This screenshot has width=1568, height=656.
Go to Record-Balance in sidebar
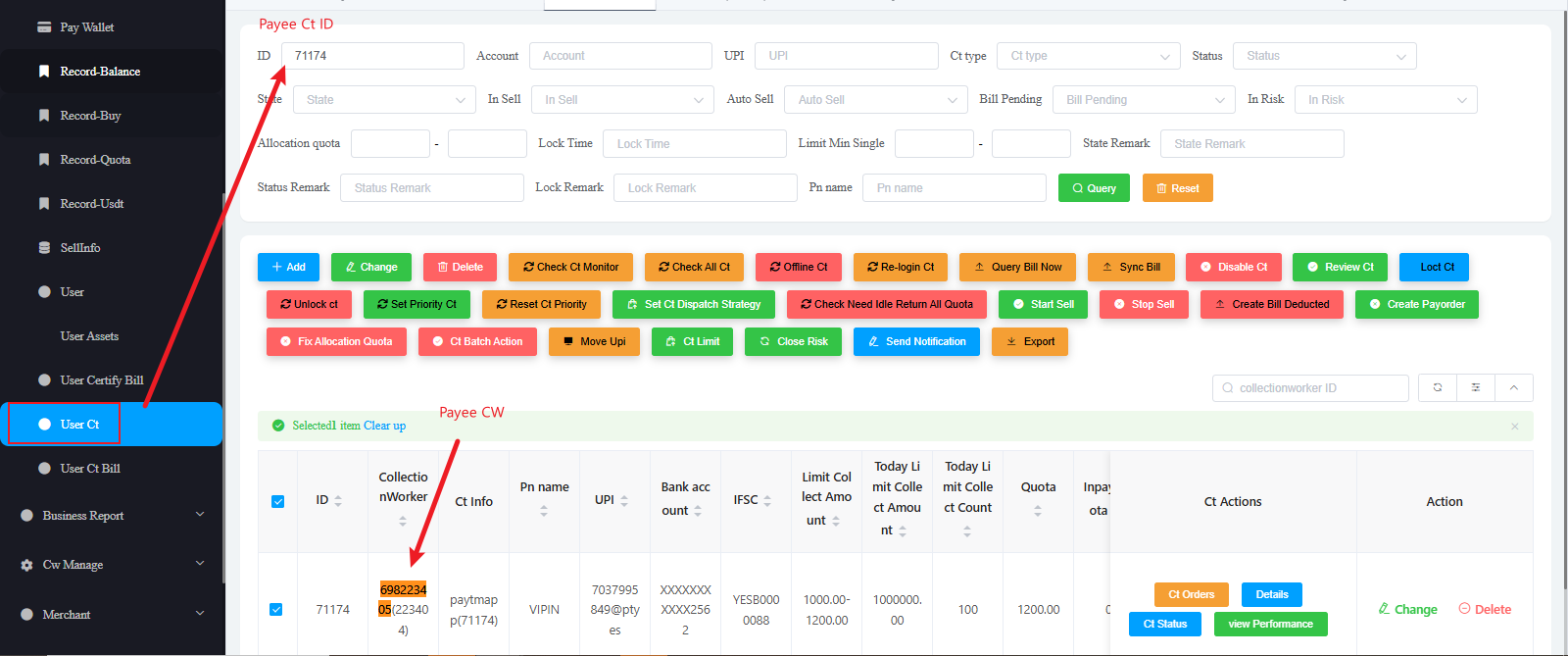point(100,72)
